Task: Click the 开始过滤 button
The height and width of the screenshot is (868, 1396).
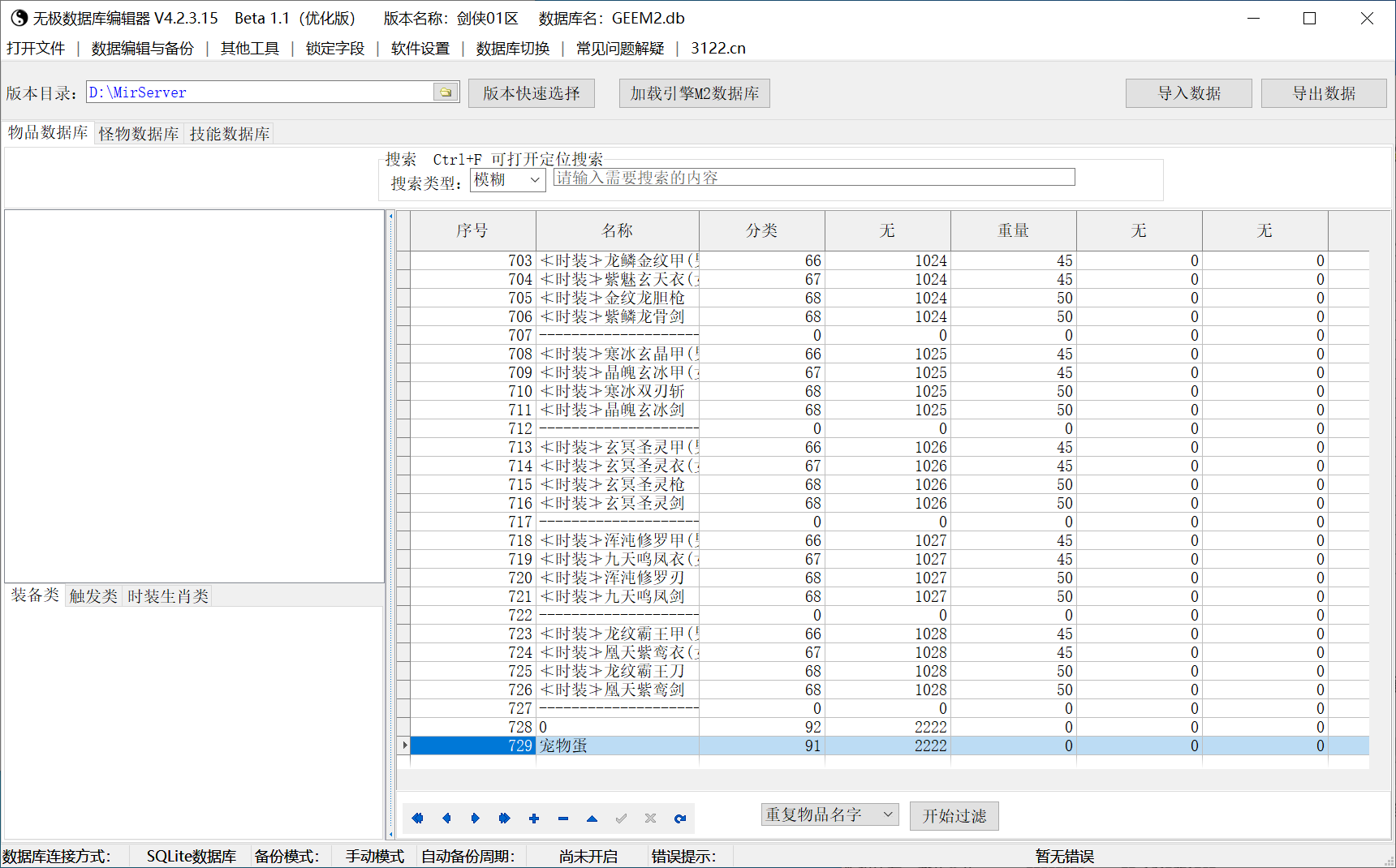Action: click(x=954, y=816)
